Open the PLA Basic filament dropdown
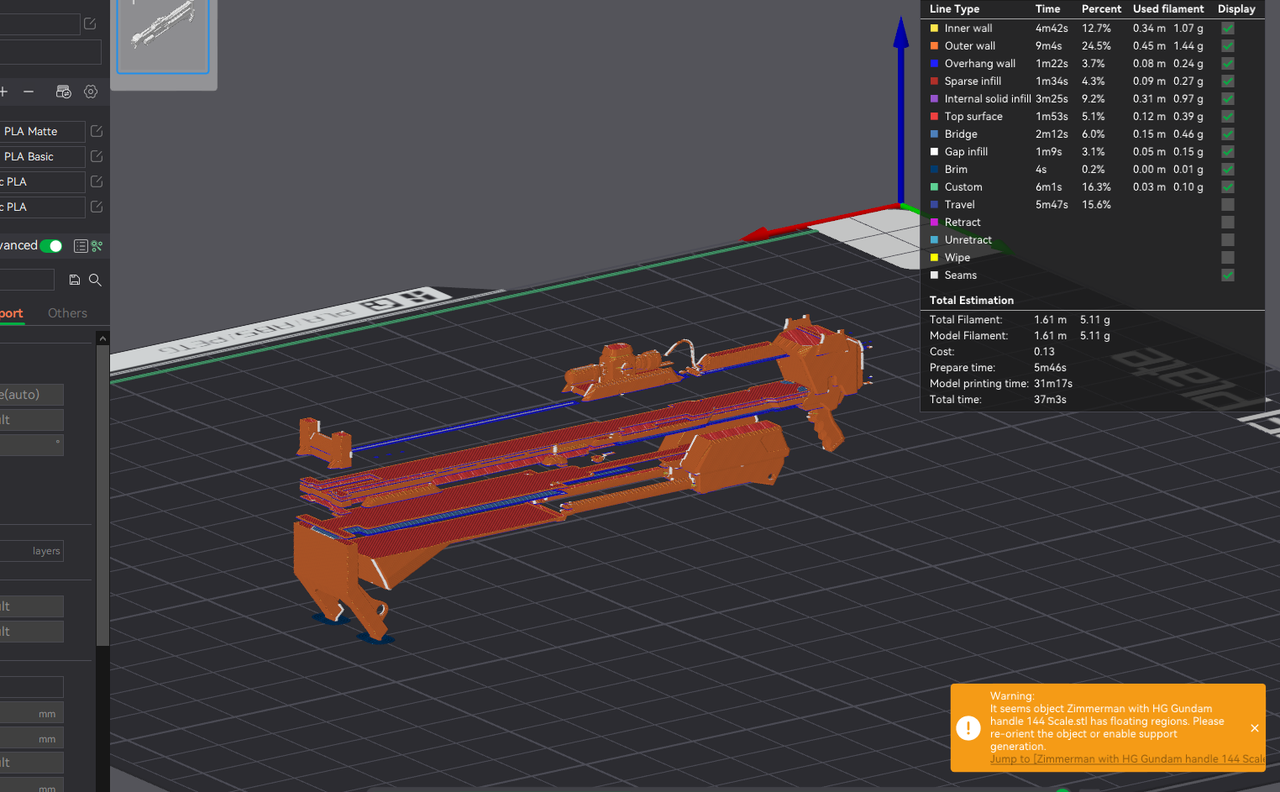 (42, 156)
